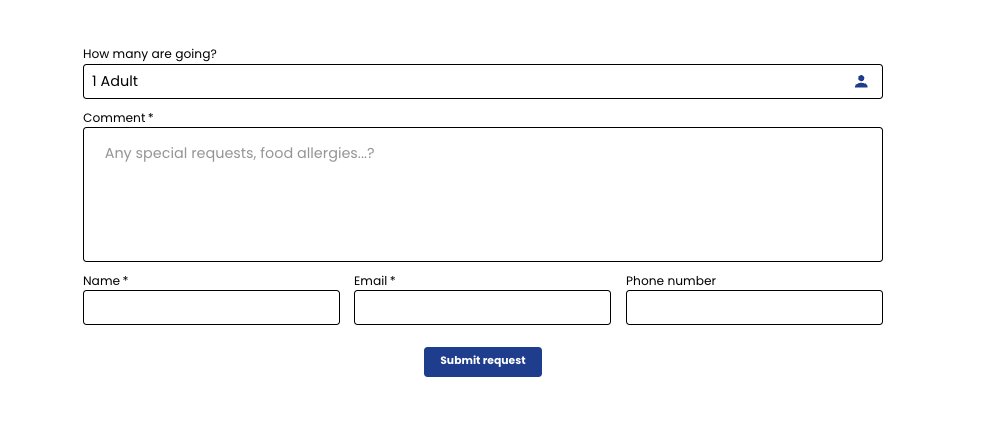The width and height of the screenshot is (994, 423).
Task: Submit the form with 'Submit request' button
Action: 482,361
